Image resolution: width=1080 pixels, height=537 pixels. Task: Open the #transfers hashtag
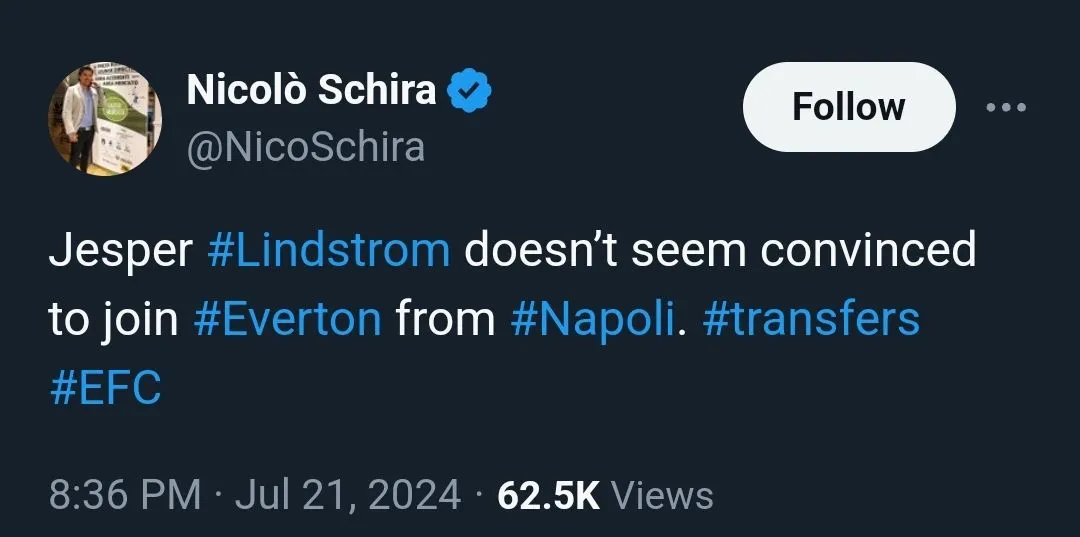[811, 319]
